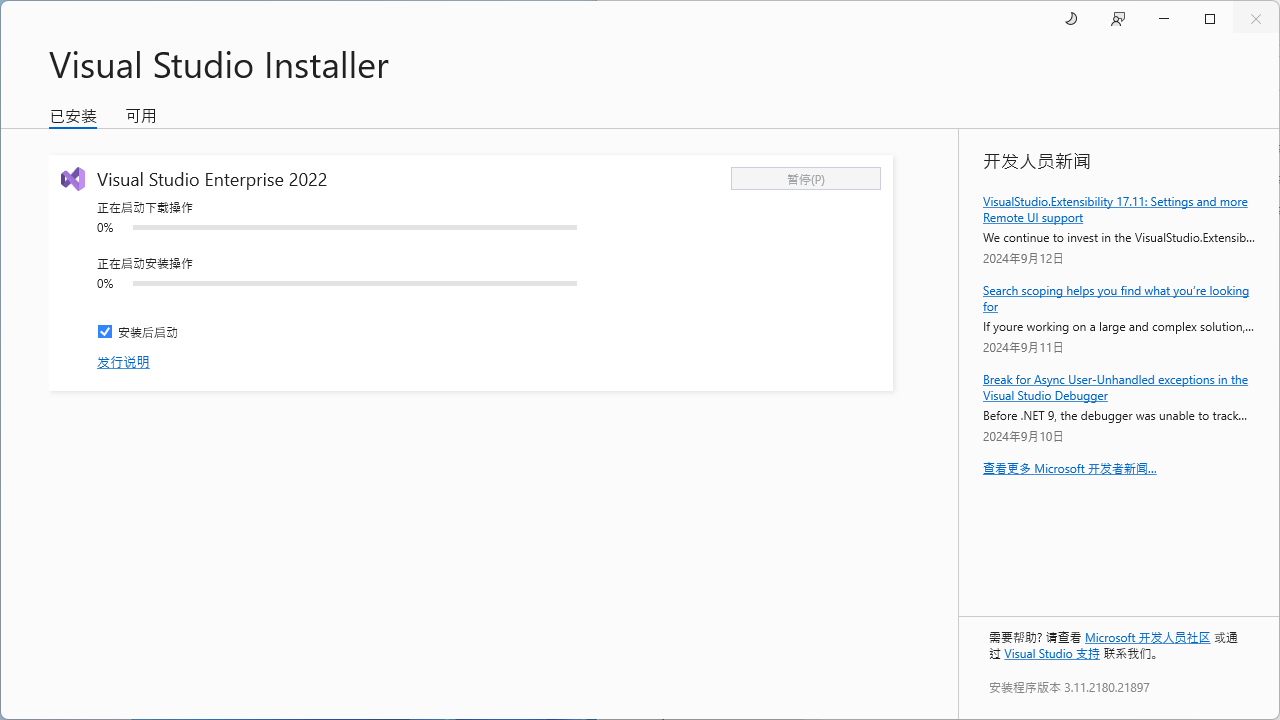This screenshot has width=1280, height=720.
Task: Open Visual Studio 支持 link
Action: [1052, 653]
